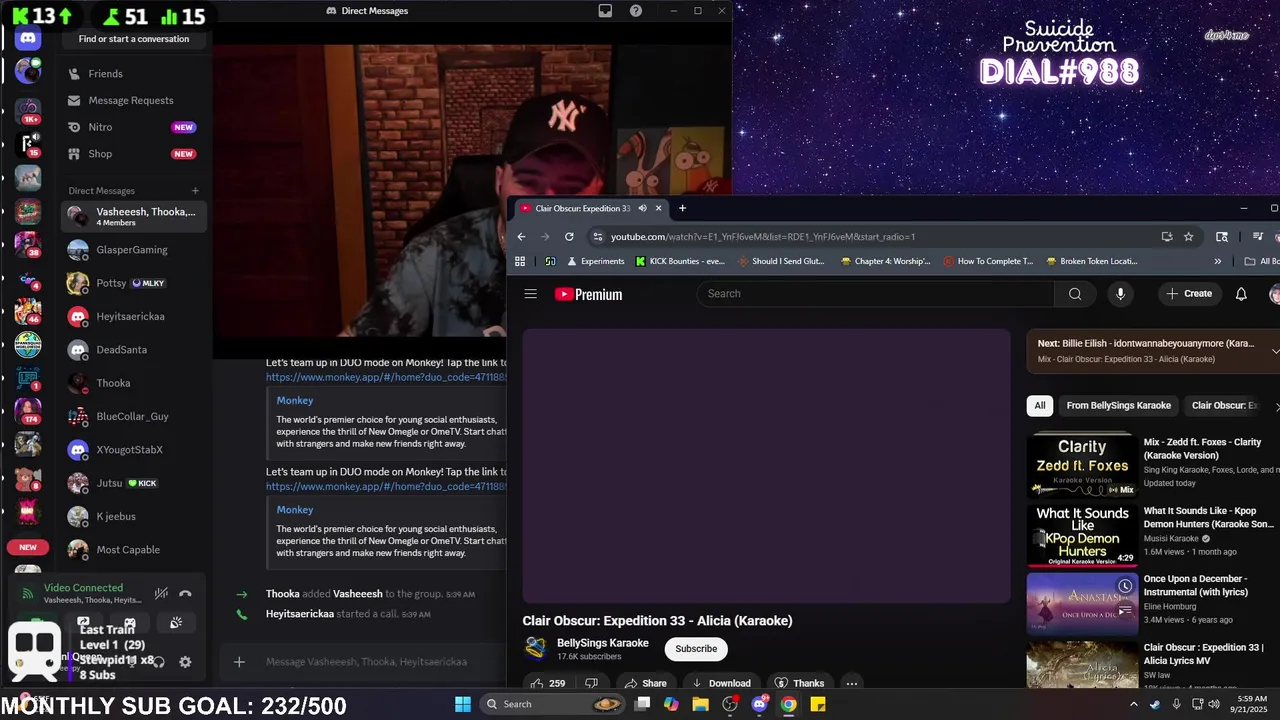Open BlueCollar_Guy direct message
Viewport: 1280px width, 720px height.
click(x=133, y=416)
